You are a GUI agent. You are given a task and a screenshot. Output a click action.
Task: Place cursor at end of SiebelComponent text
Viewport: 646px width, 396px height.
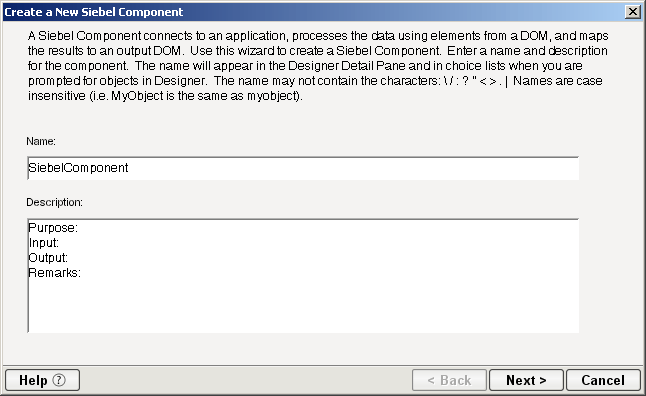129,168
